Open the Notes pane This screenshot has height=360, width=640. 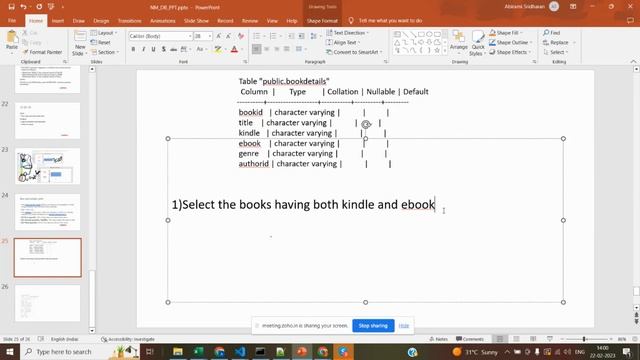pyautogui.click(x=438, y=339)
